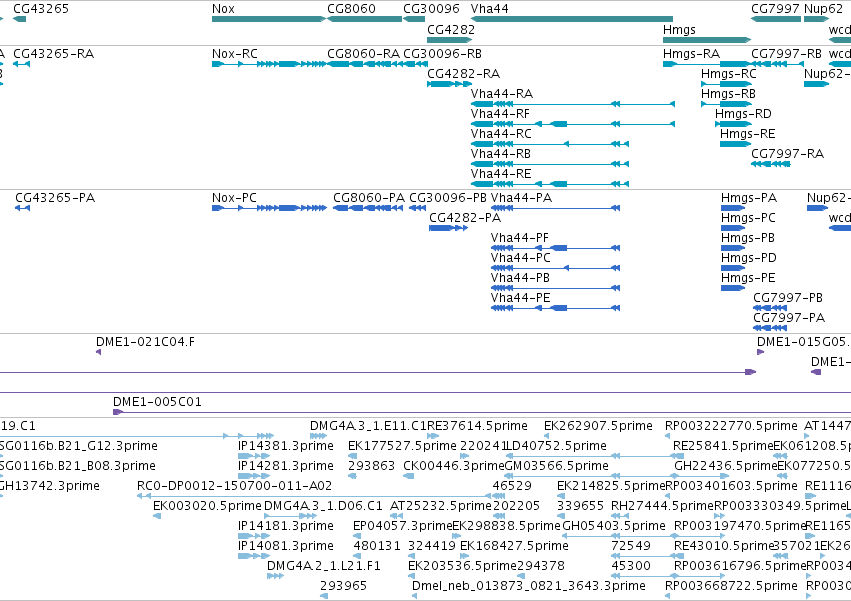Click the CG30096 gene label
Viewport: 851px width, 601px height.
point(431,9)
